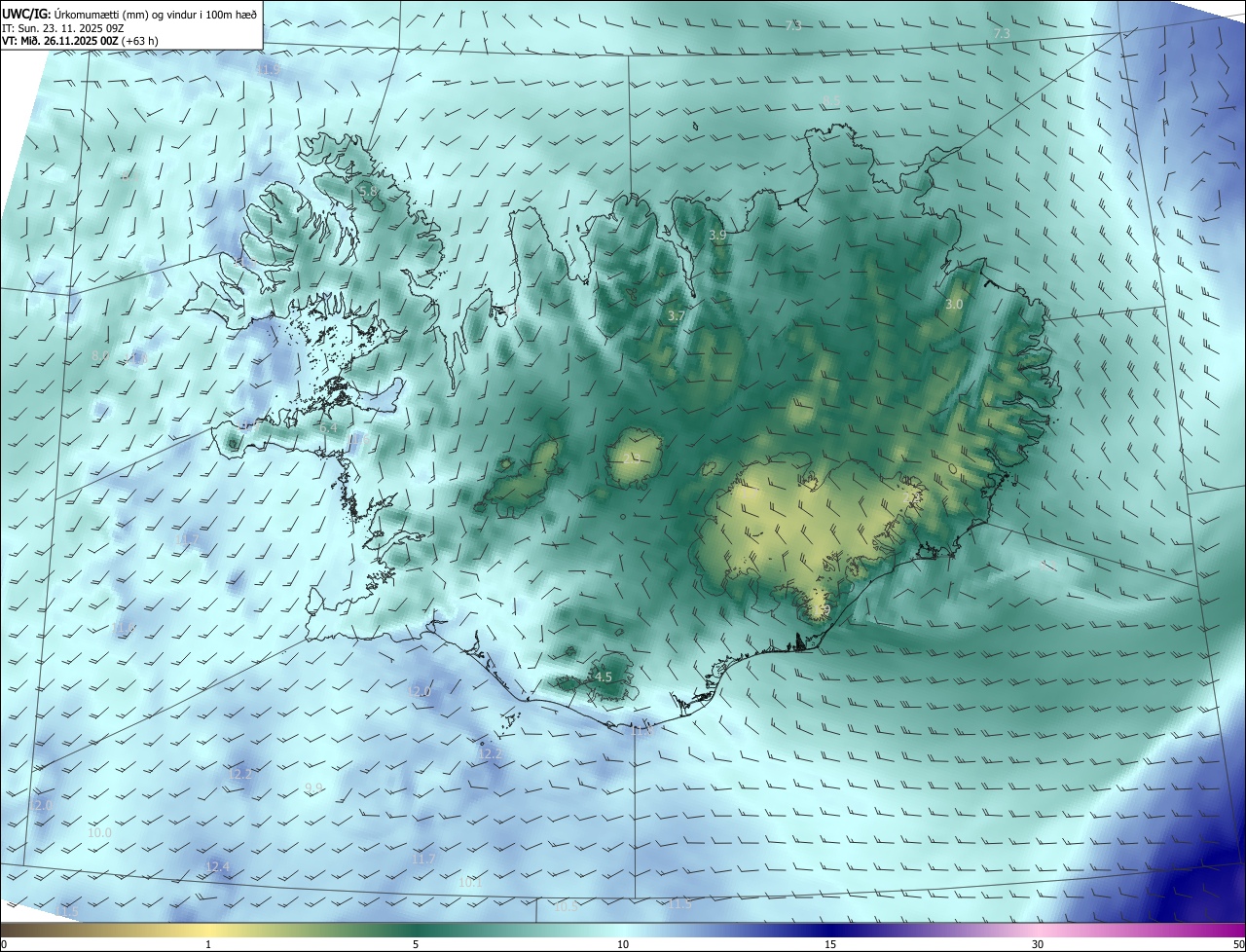Click the 9.9 value label over the sea
The image size is (1246, 952).
click(x=313, y=788)
